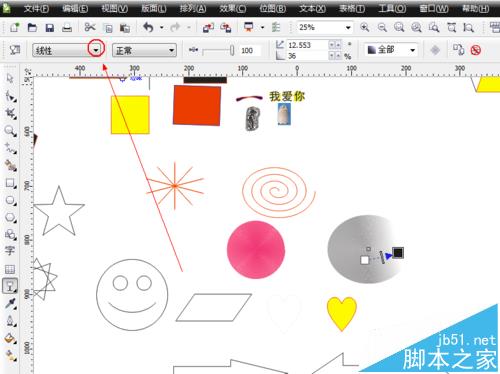
Task: Select the yellow heart shape
Action: click(342, 314)
